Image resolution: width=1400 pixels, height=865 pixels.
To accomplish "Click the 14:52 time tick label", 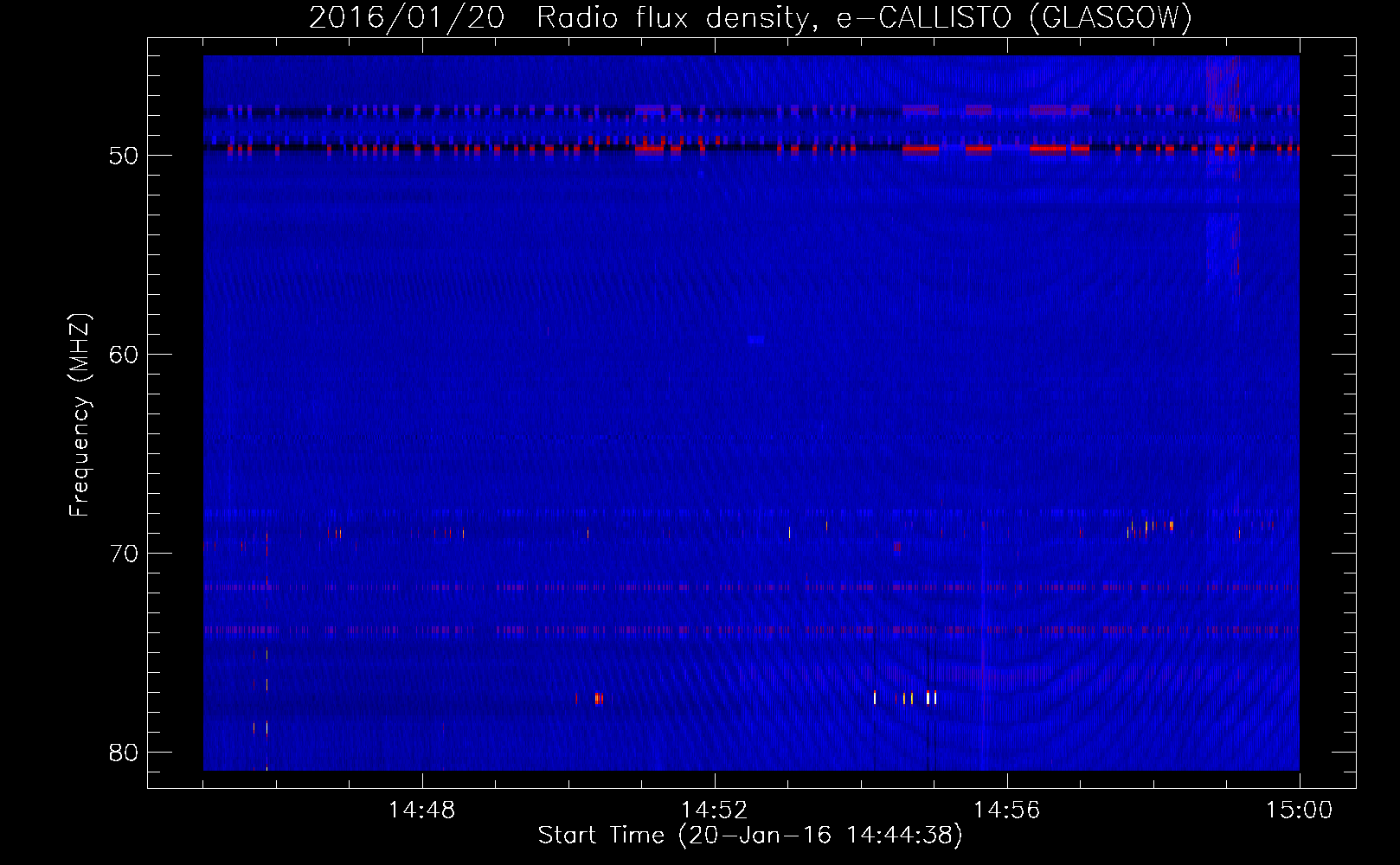I will (714, 811).
